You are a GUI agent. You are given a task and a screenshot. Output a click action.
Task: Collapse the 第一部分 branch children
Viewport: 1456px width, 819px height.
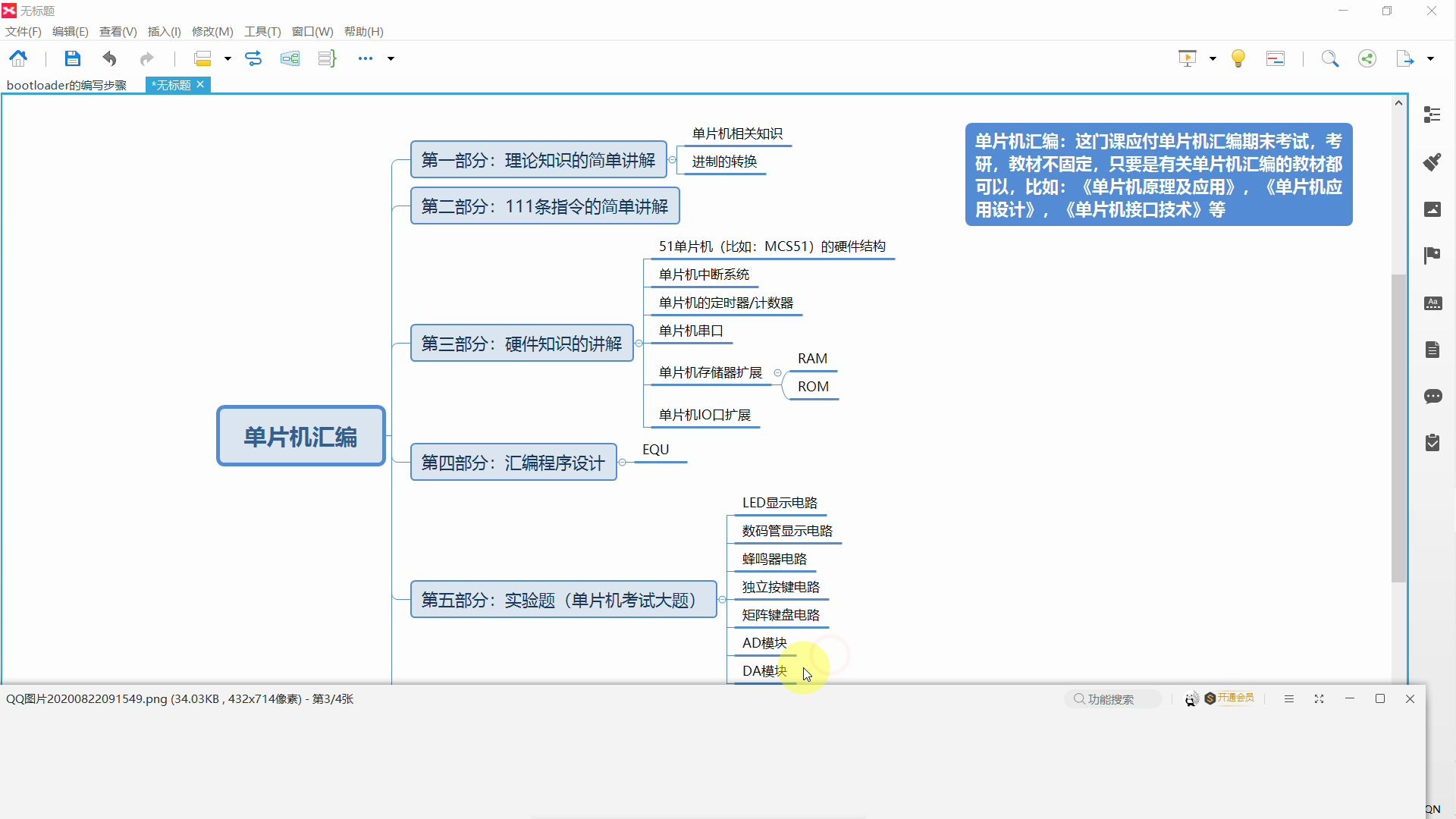(673, 160)
